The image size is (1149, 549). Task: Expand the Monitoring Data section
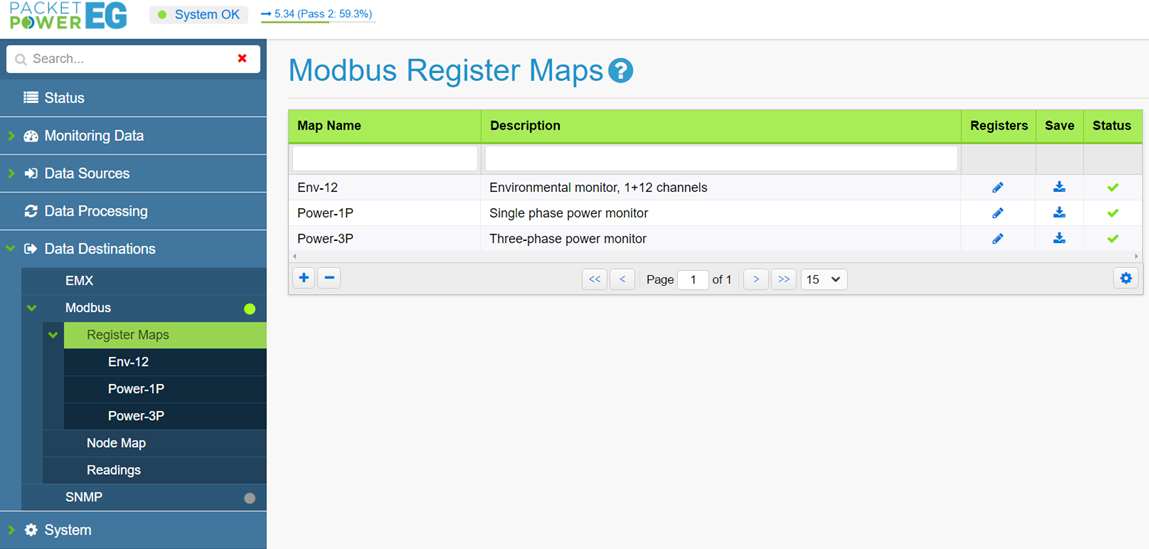tap(94, 136)
